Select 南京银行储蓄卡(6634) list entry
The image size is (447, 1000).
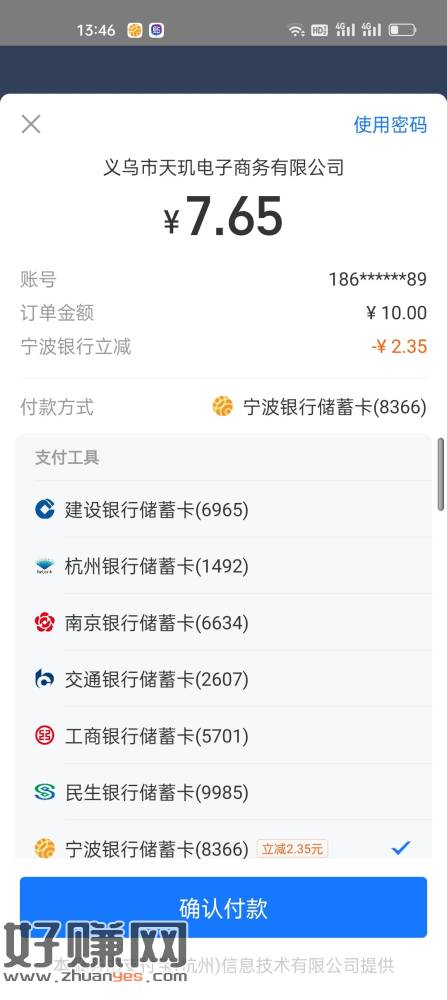tap(223, 622)
